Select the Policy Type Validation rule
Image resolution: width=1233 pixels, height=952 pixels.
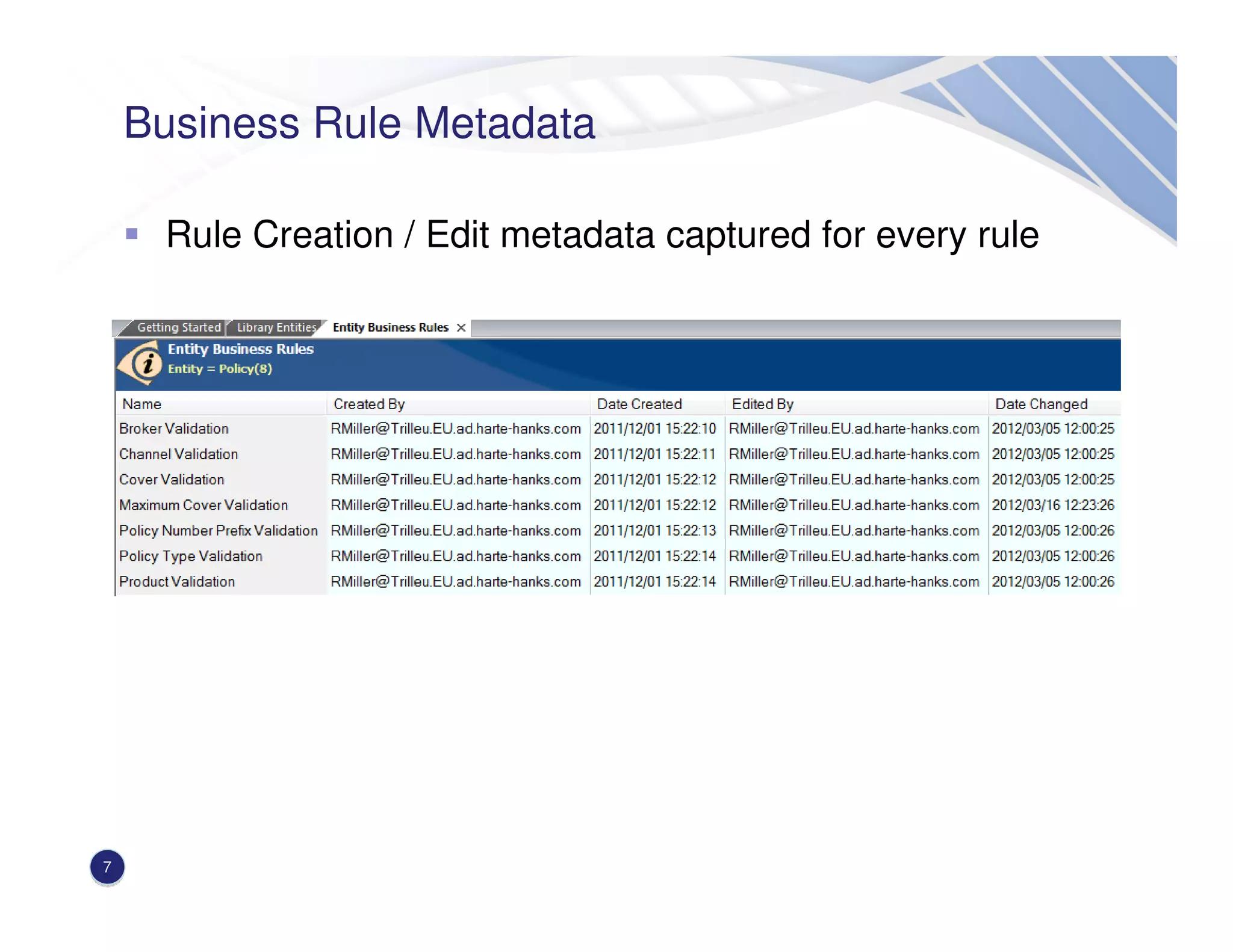[x=191, y=556]
